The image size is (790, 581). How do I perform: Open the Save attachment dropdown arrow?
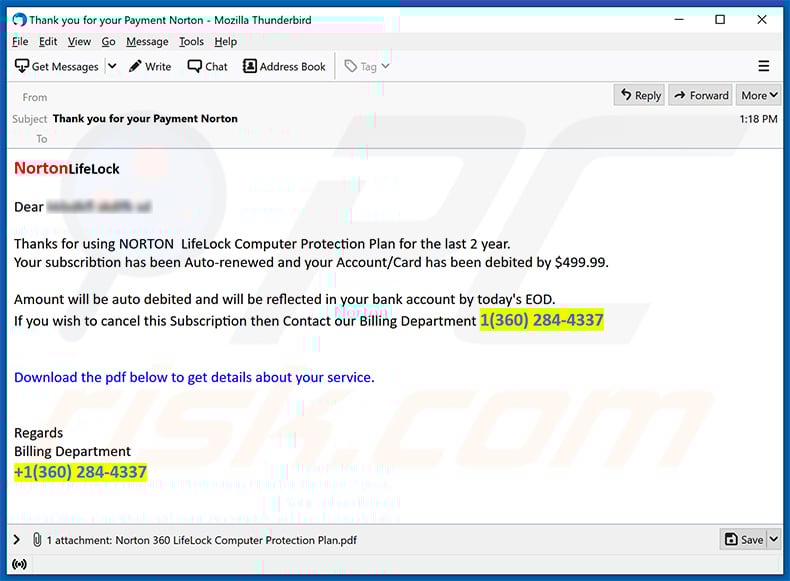[x=773, y=540]
